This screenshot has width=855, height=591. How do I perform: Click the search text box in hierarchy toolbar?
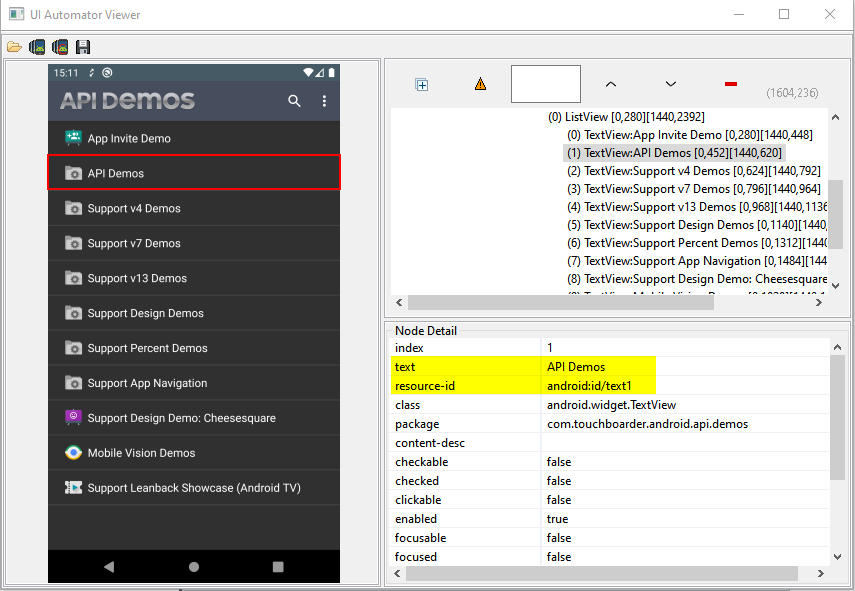coord(545,85)
